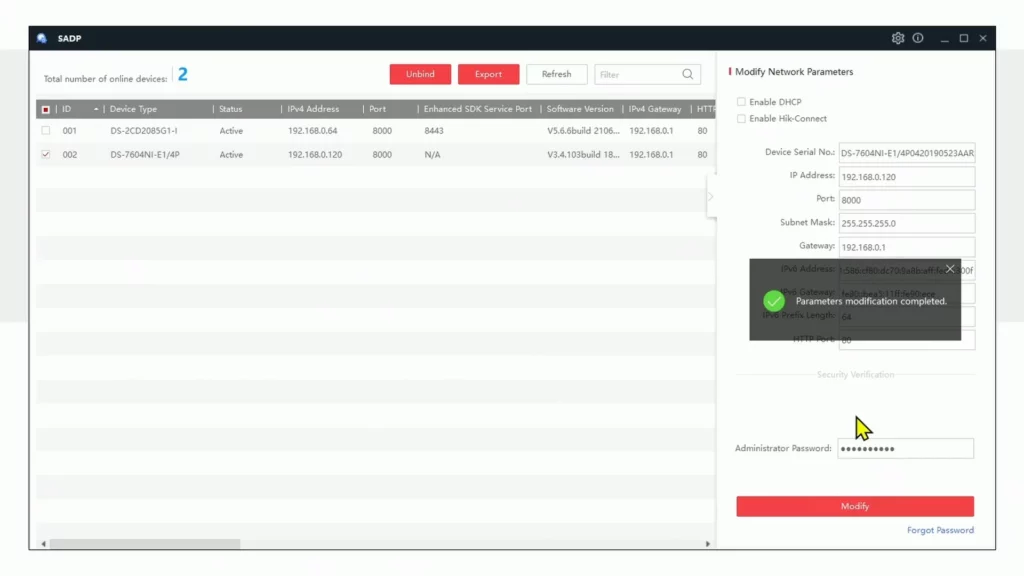The height and width of the screenshot is (576, 1024).
Task: Enable Hik-Connect option
Action: 740,117
